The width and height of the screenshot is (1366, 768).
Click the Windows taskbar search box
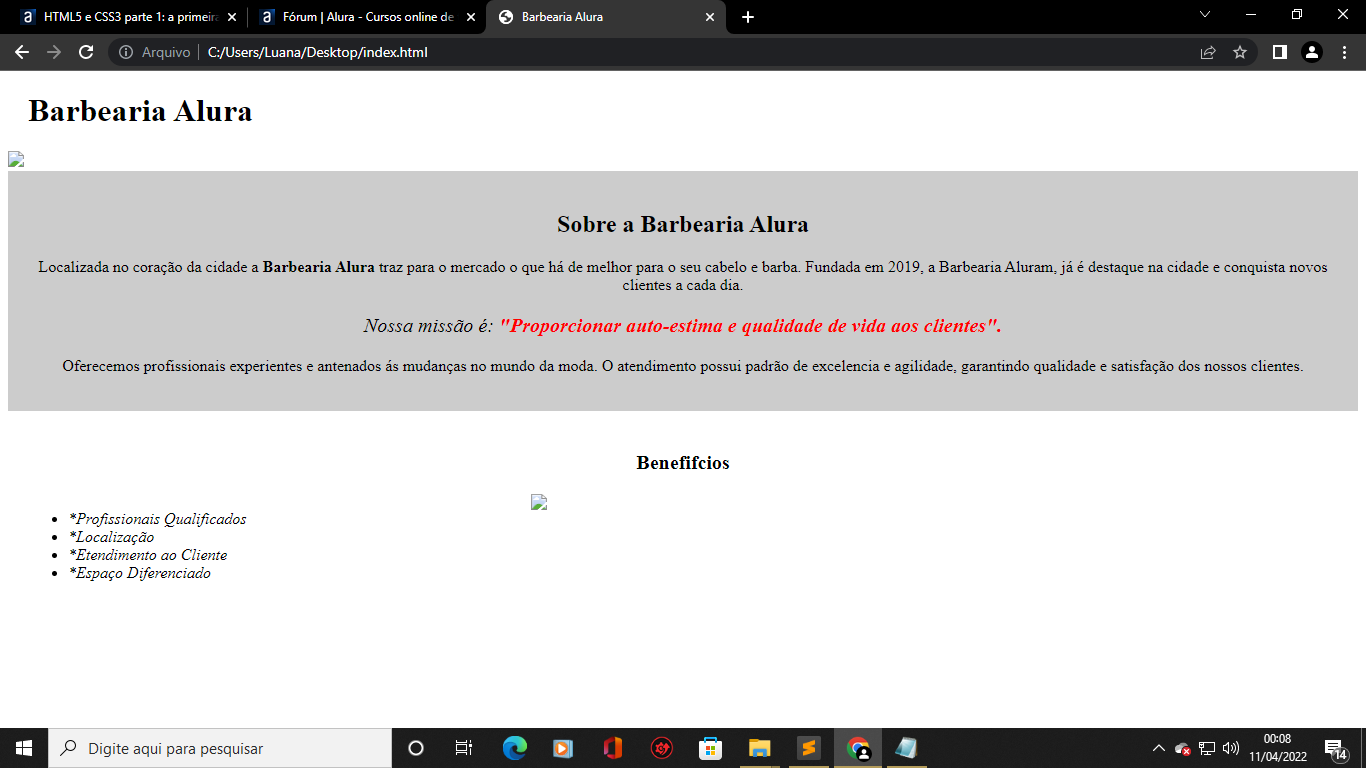pos(220,748)
